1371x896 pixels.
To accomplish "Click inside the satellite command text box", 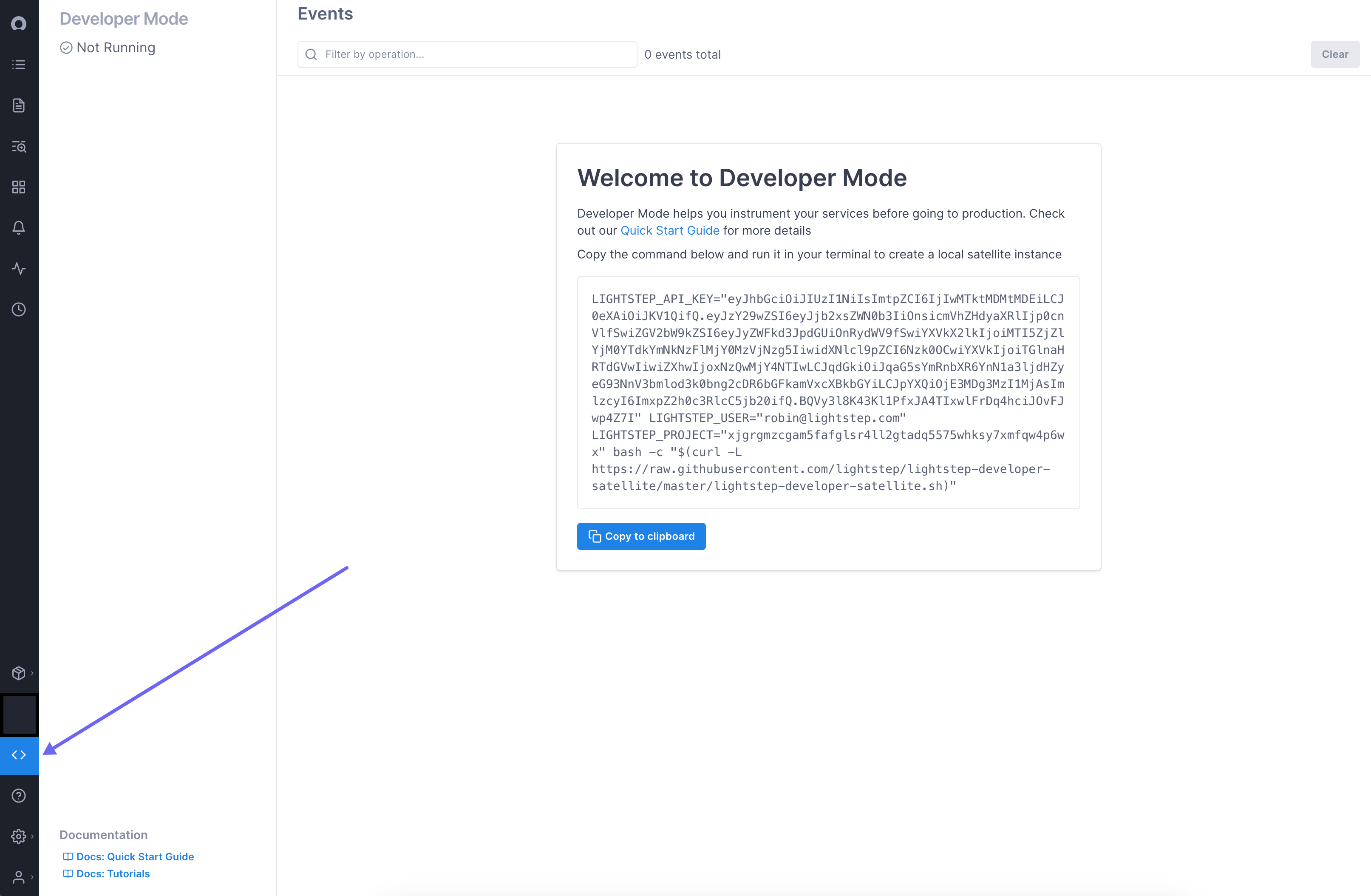I will tap(828, 392).
